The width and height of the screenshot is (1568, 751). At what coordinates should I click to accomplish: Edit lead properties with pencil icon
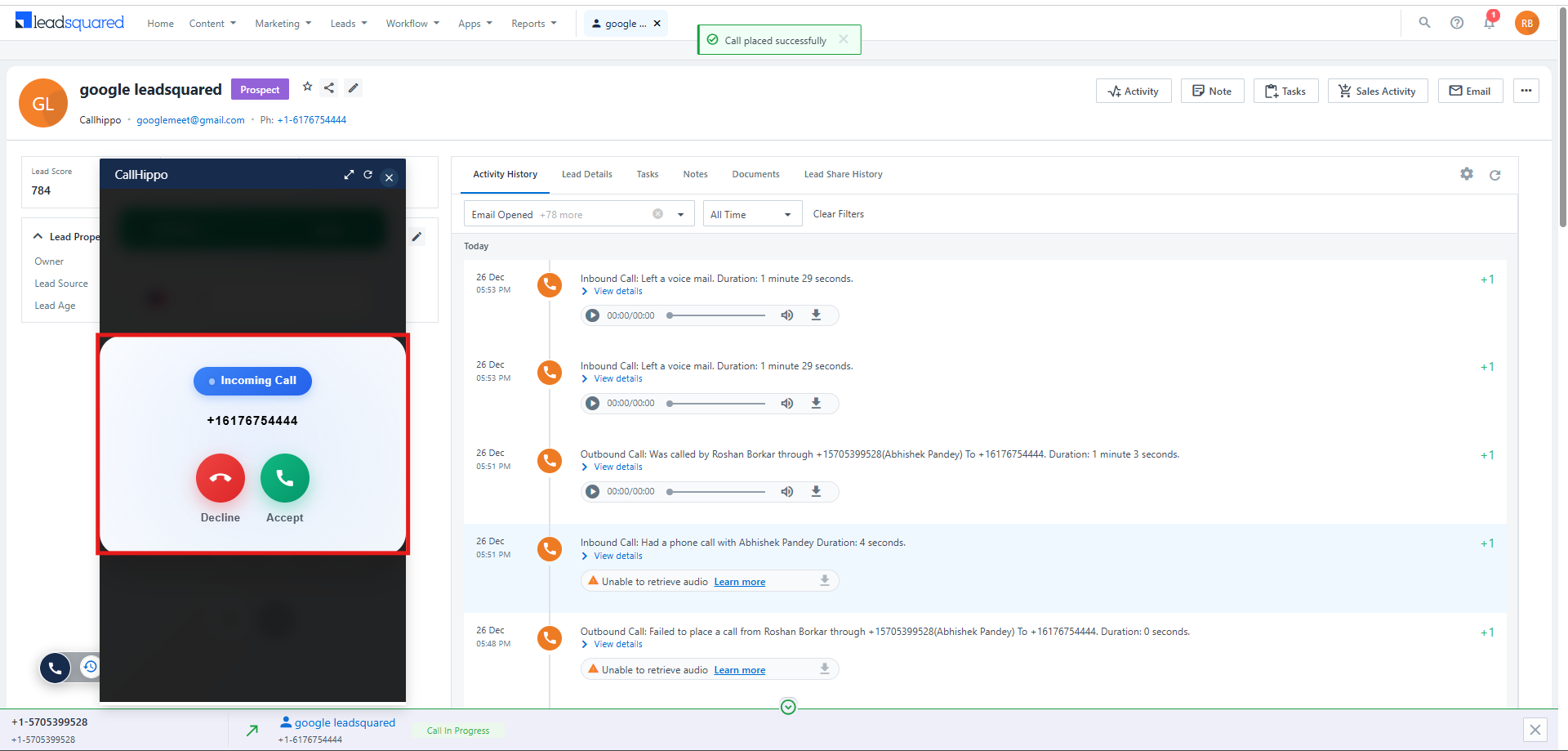(416, 237)
